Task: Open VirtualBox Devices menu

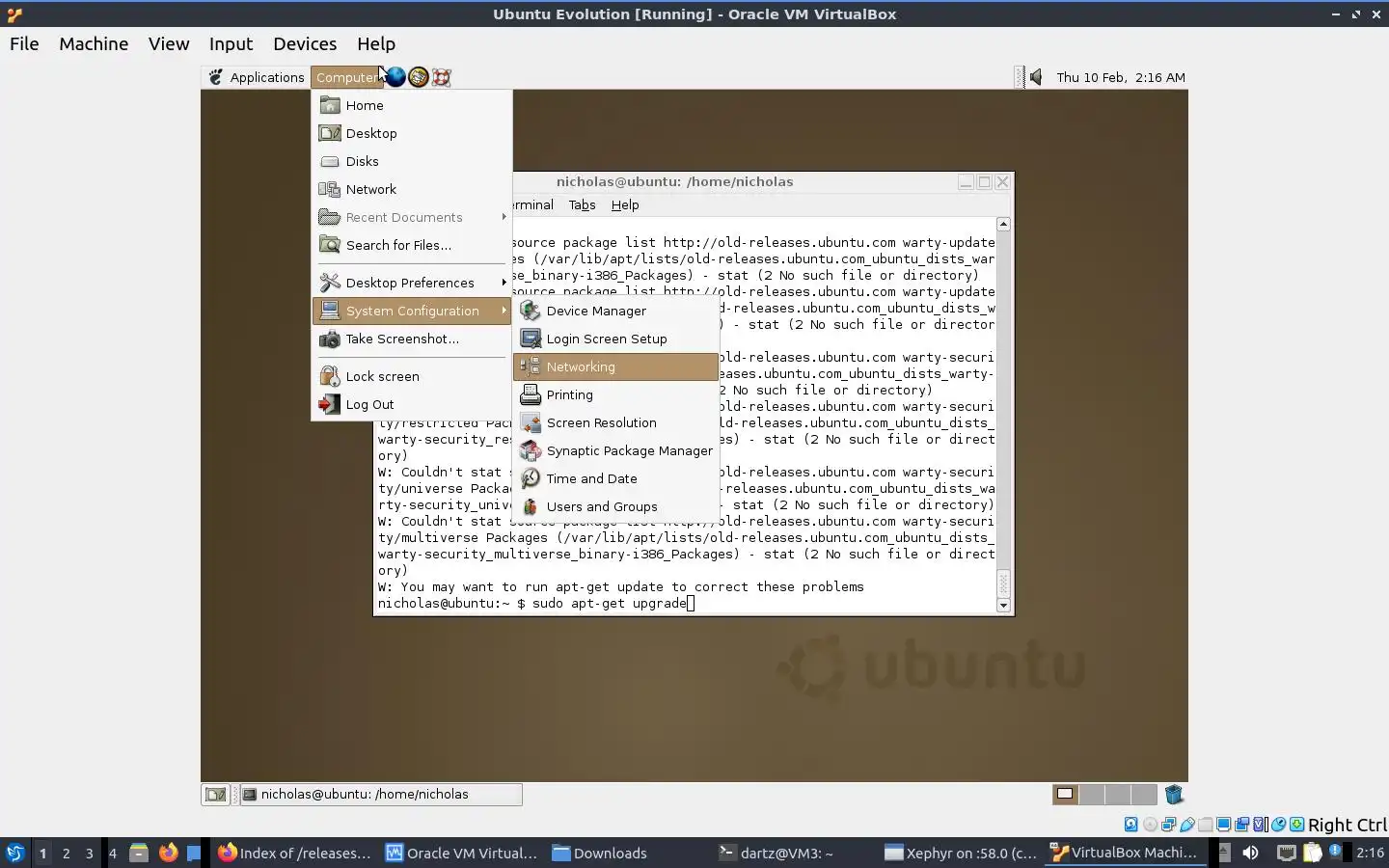Action: [305, 43]
